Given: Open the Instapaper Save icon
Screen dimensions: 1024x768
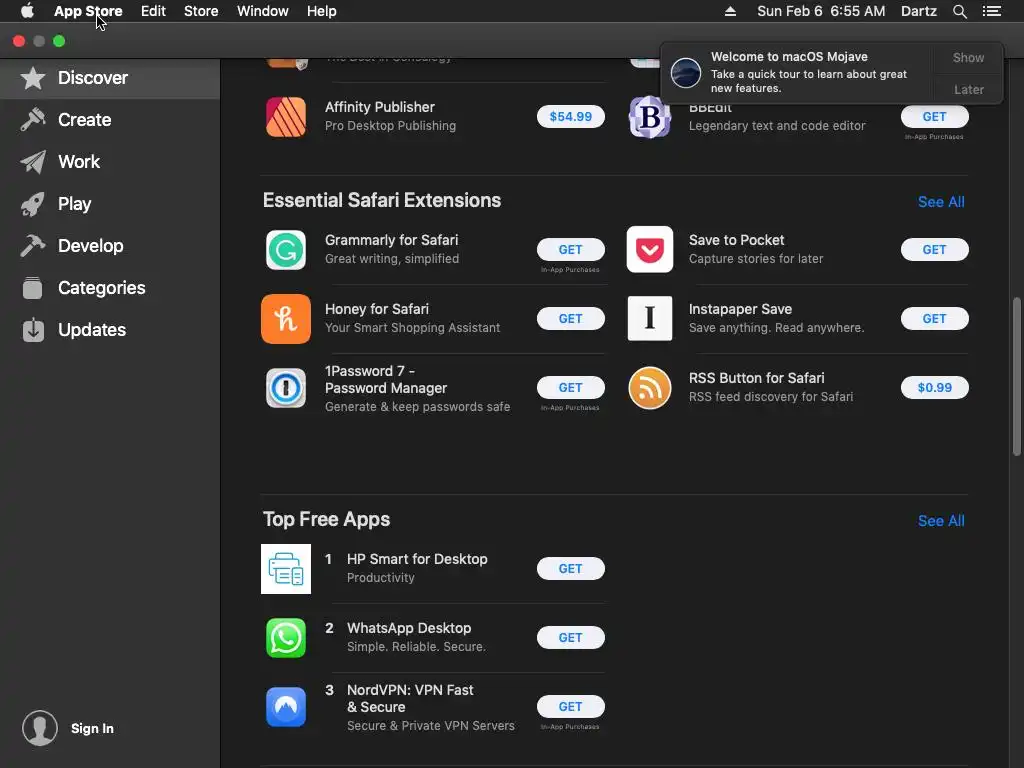Looking at the screenshot, I should tap(650, 319).
